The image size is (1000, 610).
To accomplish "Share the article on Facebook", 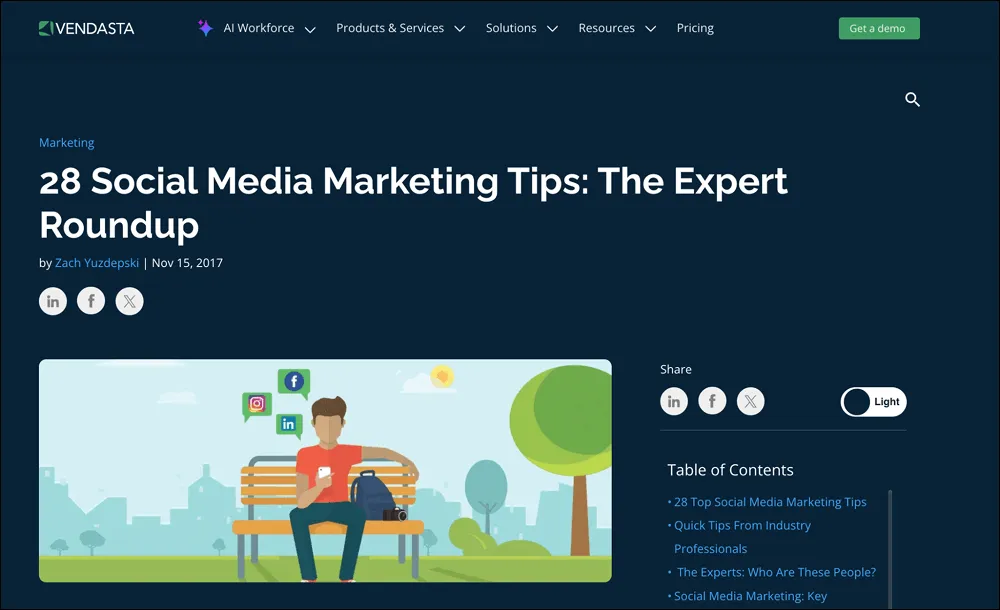I will (90, 300).
